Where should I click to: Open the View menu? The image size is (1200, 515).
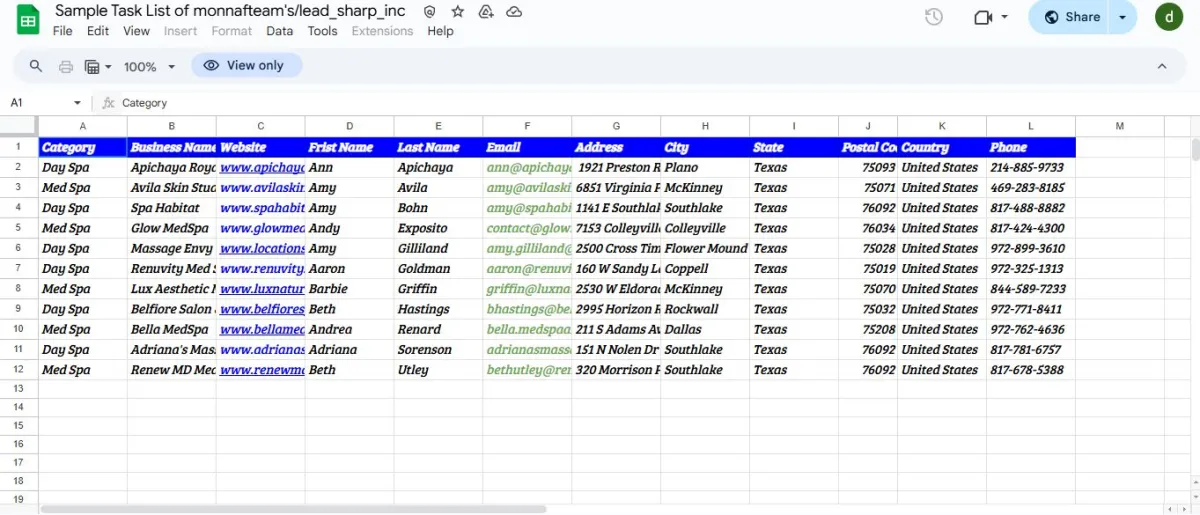coord(136,31)
